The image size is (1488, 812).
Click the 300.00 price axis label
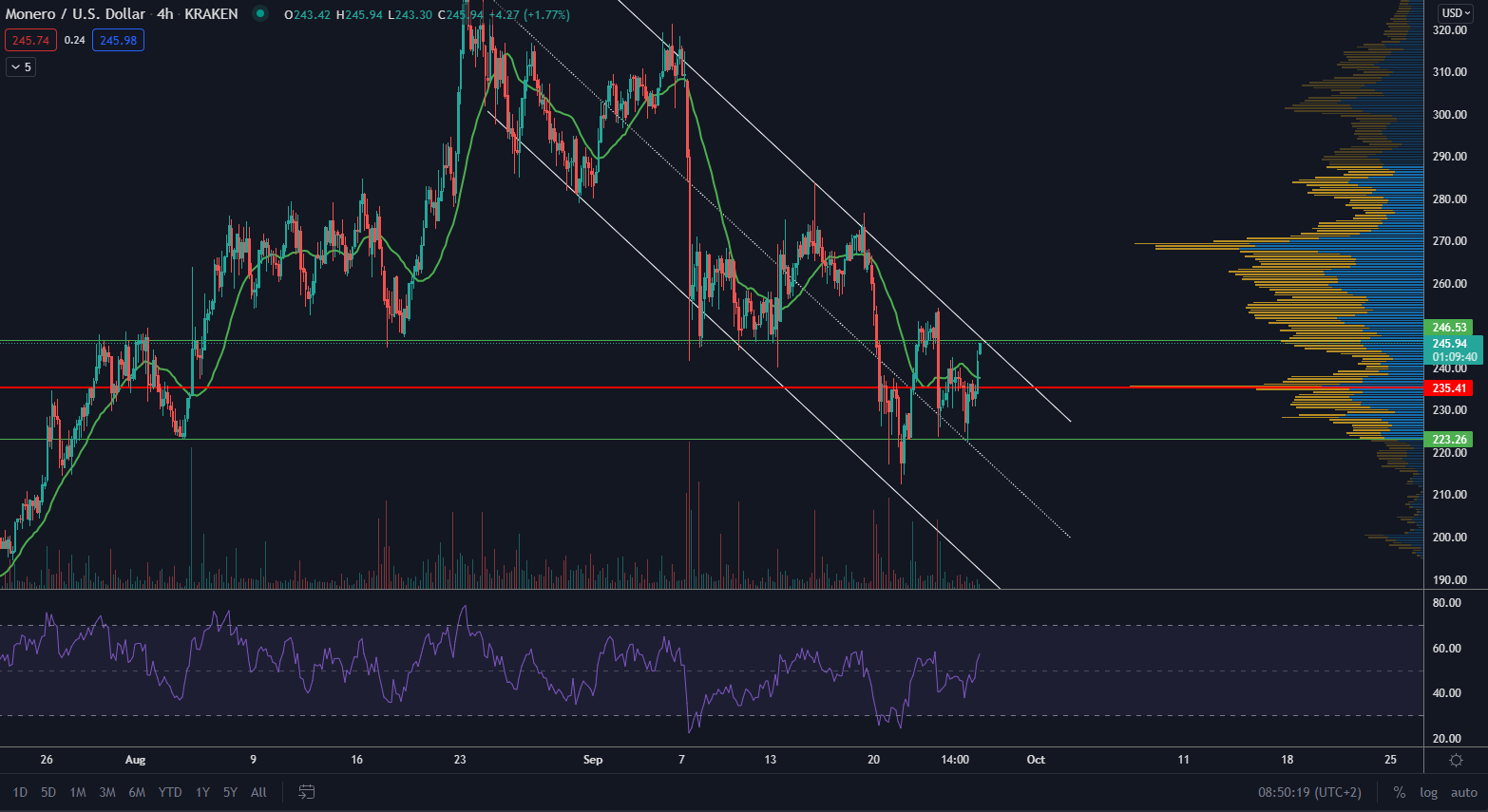coord(1450,114)
